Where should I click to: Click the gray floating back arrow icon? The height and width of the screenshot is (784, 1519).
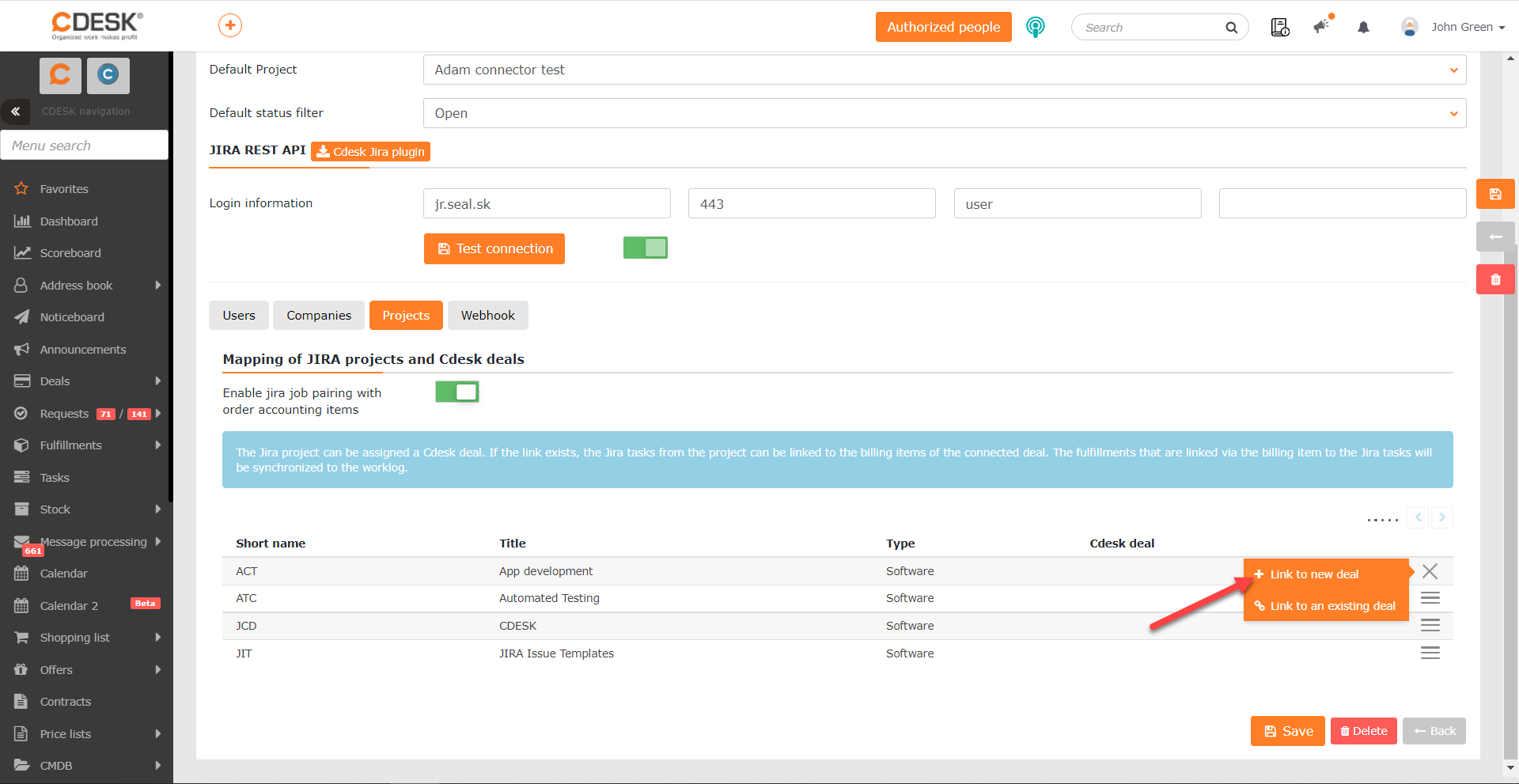(1495, 237)
